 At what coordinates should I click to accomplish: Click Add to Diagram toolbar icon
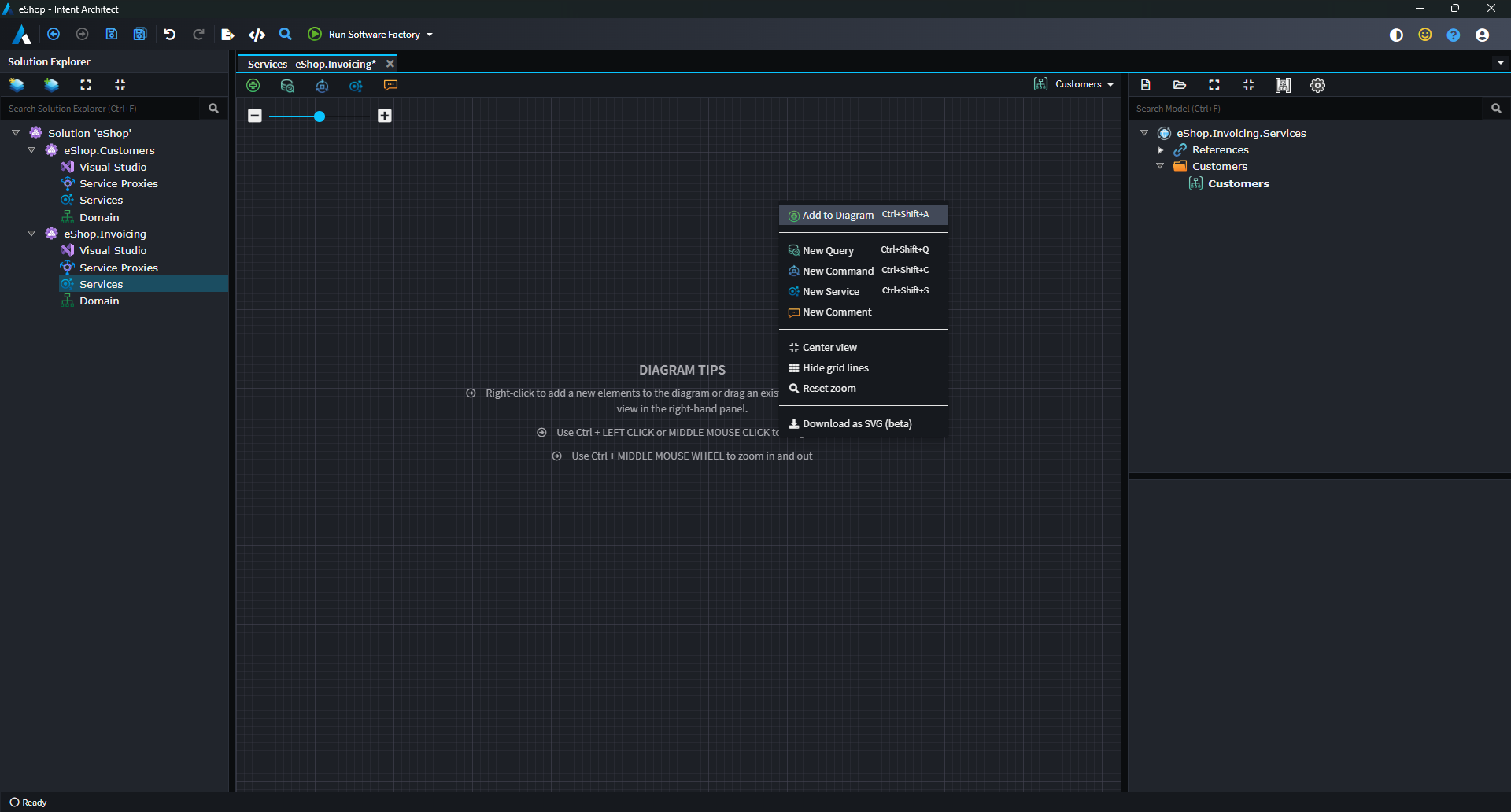[x=253, y=86]
